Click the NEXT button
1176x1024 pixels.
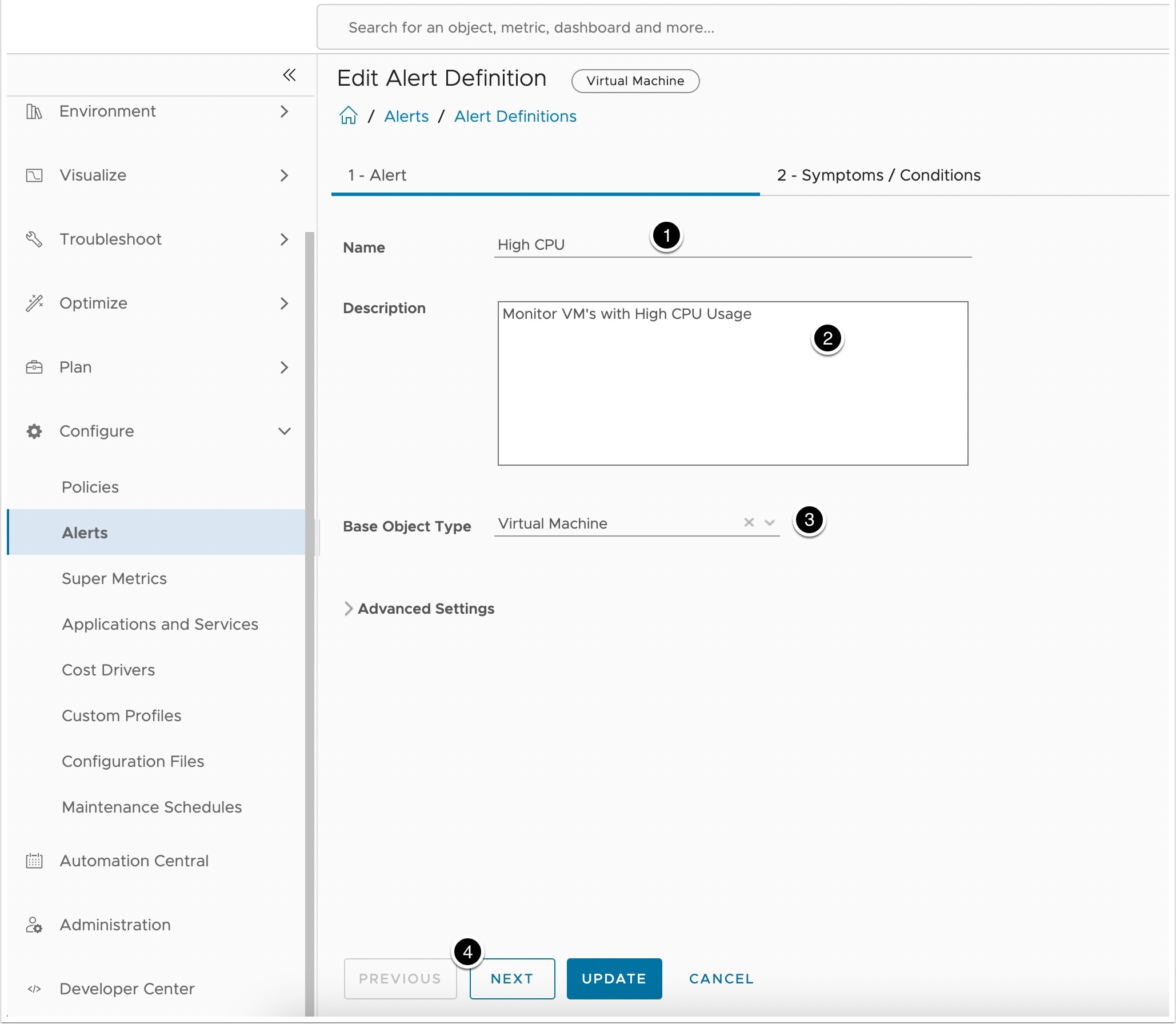click(512, 979)
